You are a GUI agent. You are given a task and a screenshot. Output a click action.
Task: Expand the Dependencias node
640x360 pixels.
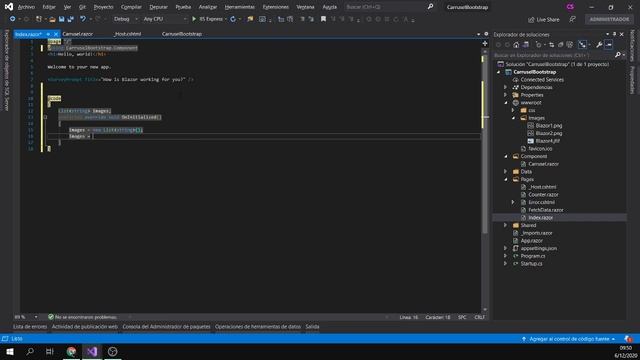(x=505, y=87)
